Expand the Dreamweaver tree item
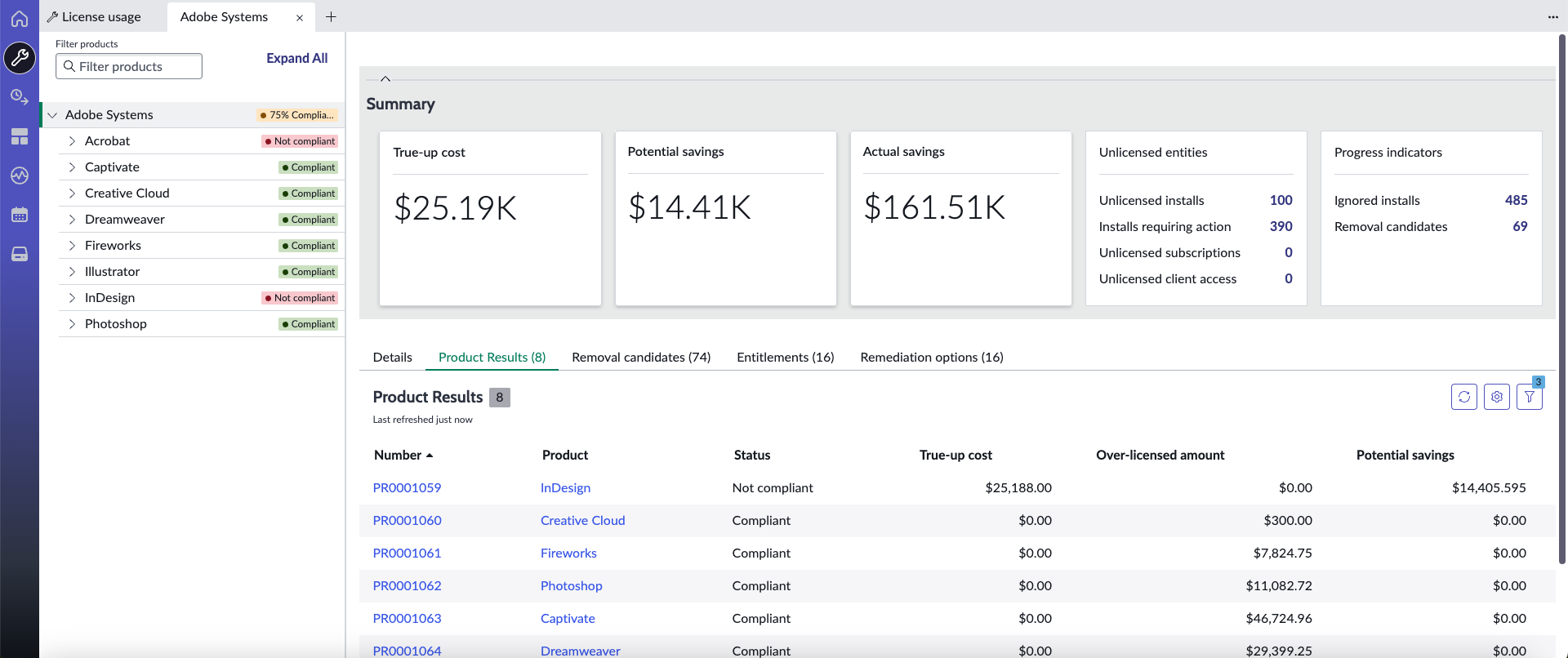 72,220
